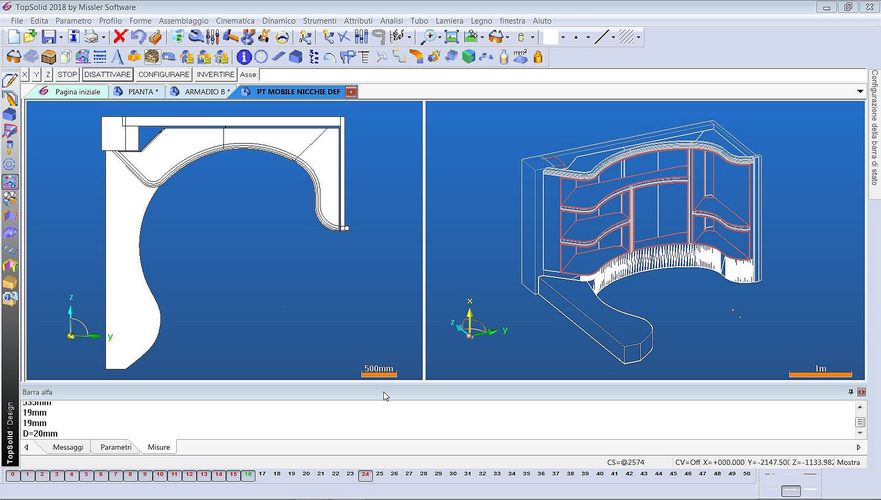The width and height of the screenshot is (881, 500).
Task: Toggle the X axis button
Action: 25,74
